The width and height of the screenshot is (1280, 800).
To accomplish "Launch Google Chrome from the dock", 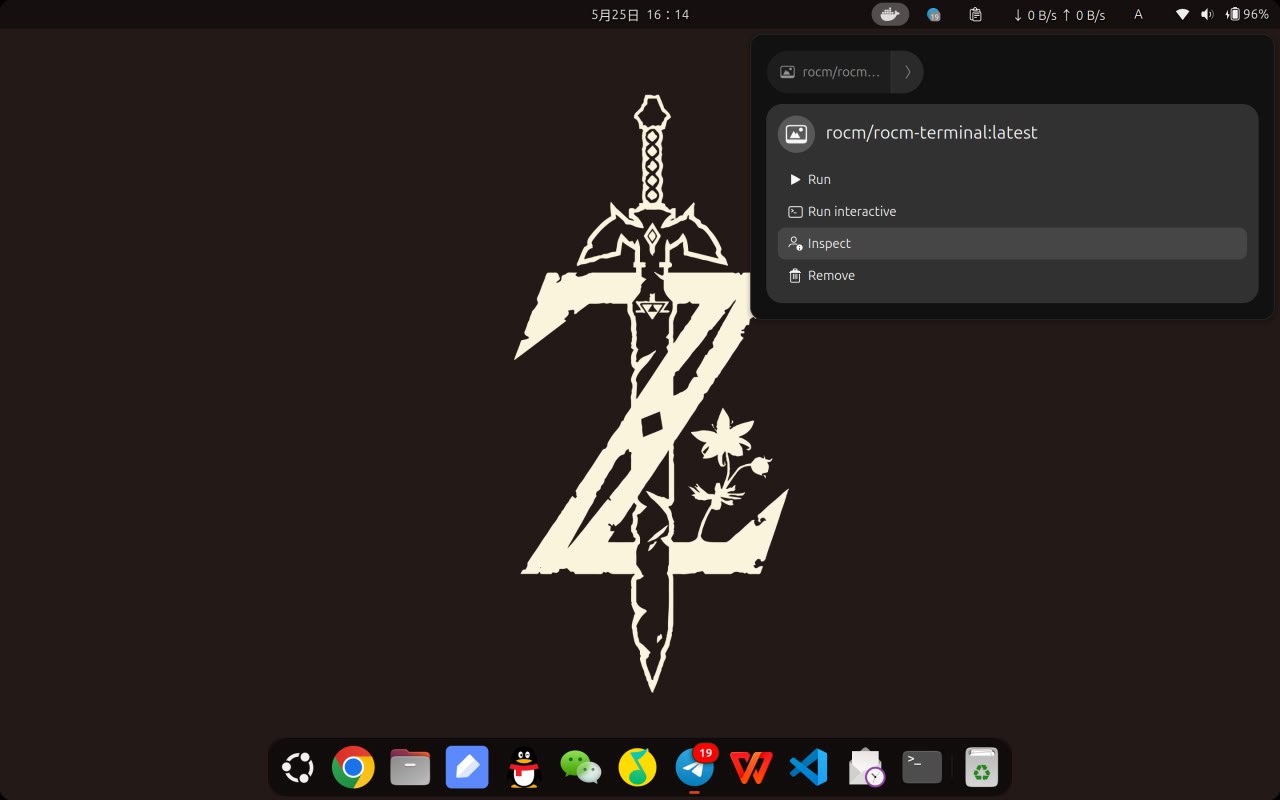I will click(353, 768).
